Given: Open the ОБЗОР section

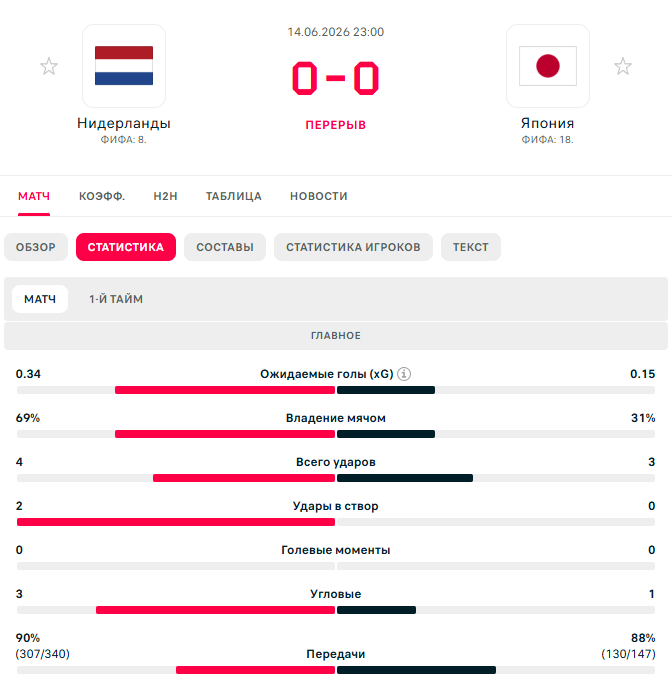Looking at the screenshot, I should (x=36, y=247).
